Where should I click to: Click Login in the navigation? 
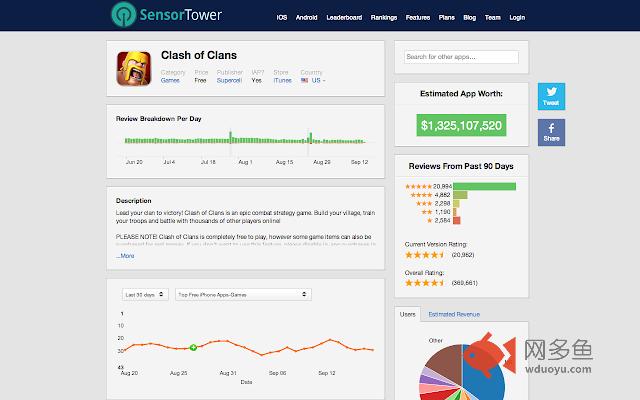[517, 18]
